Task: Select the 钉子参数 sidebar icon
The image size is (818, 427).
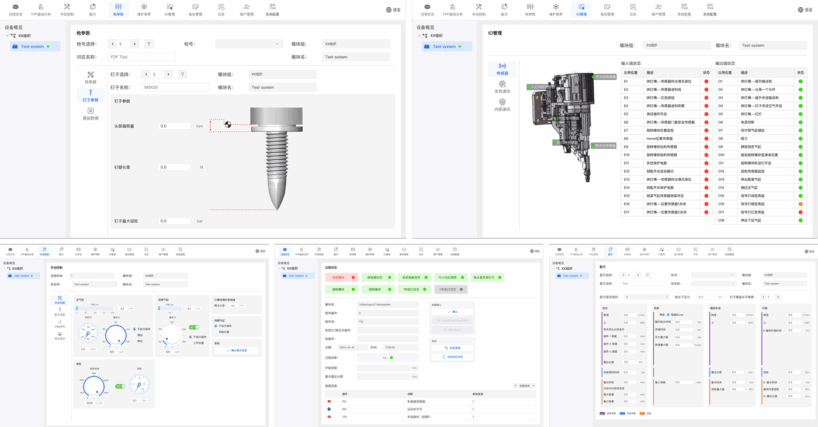Action: pyautogui.click(x=91, y=94)
